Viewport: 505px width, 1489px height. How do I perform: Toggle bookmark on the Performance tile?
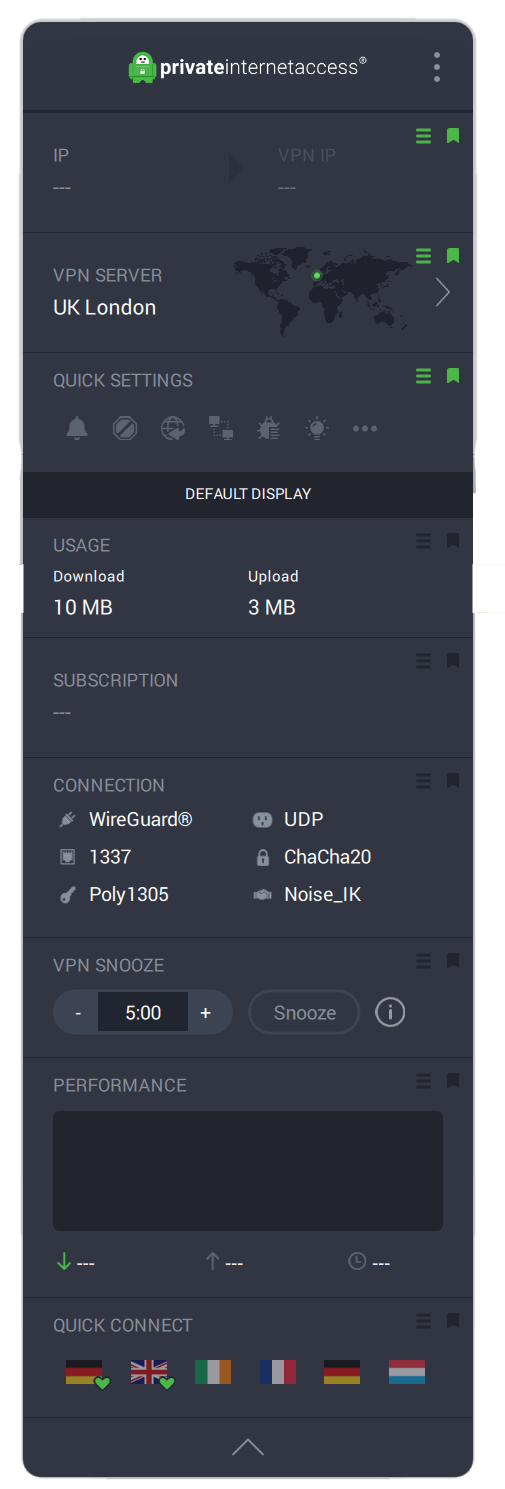(453, 1081)
